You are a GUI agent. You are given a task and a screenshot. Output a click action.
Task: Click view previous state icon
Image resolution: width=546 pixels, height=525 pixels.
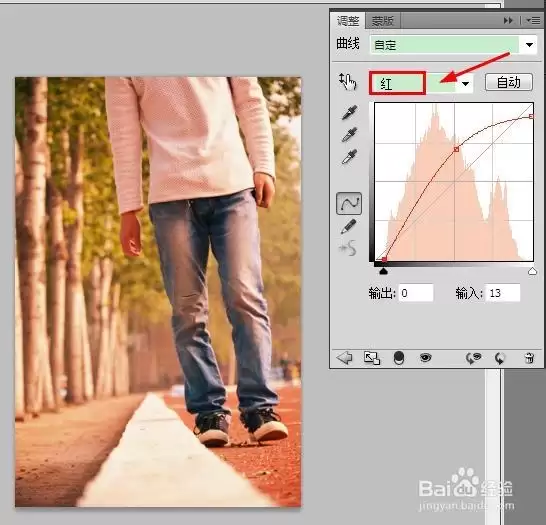pyautogui.click(x=473, y=358)
